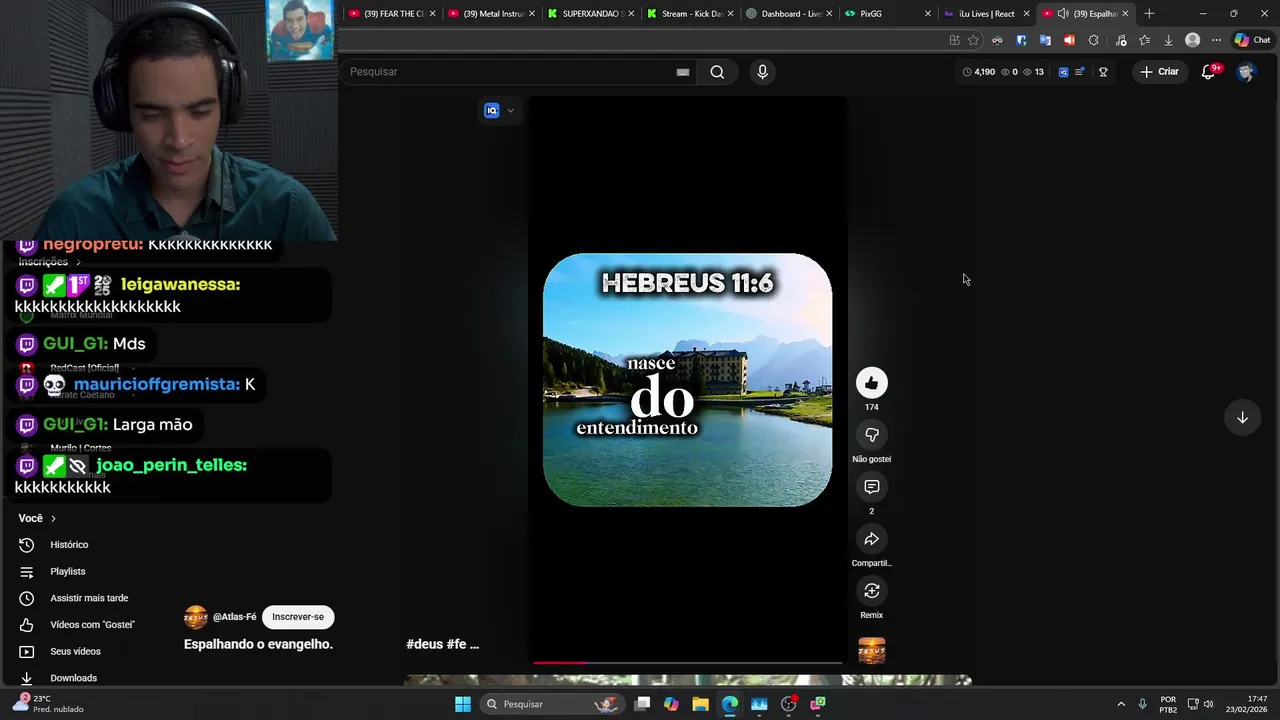Open the browser extensions puzzle icon
The image size is (1280, 720).
click(1093, 40)
